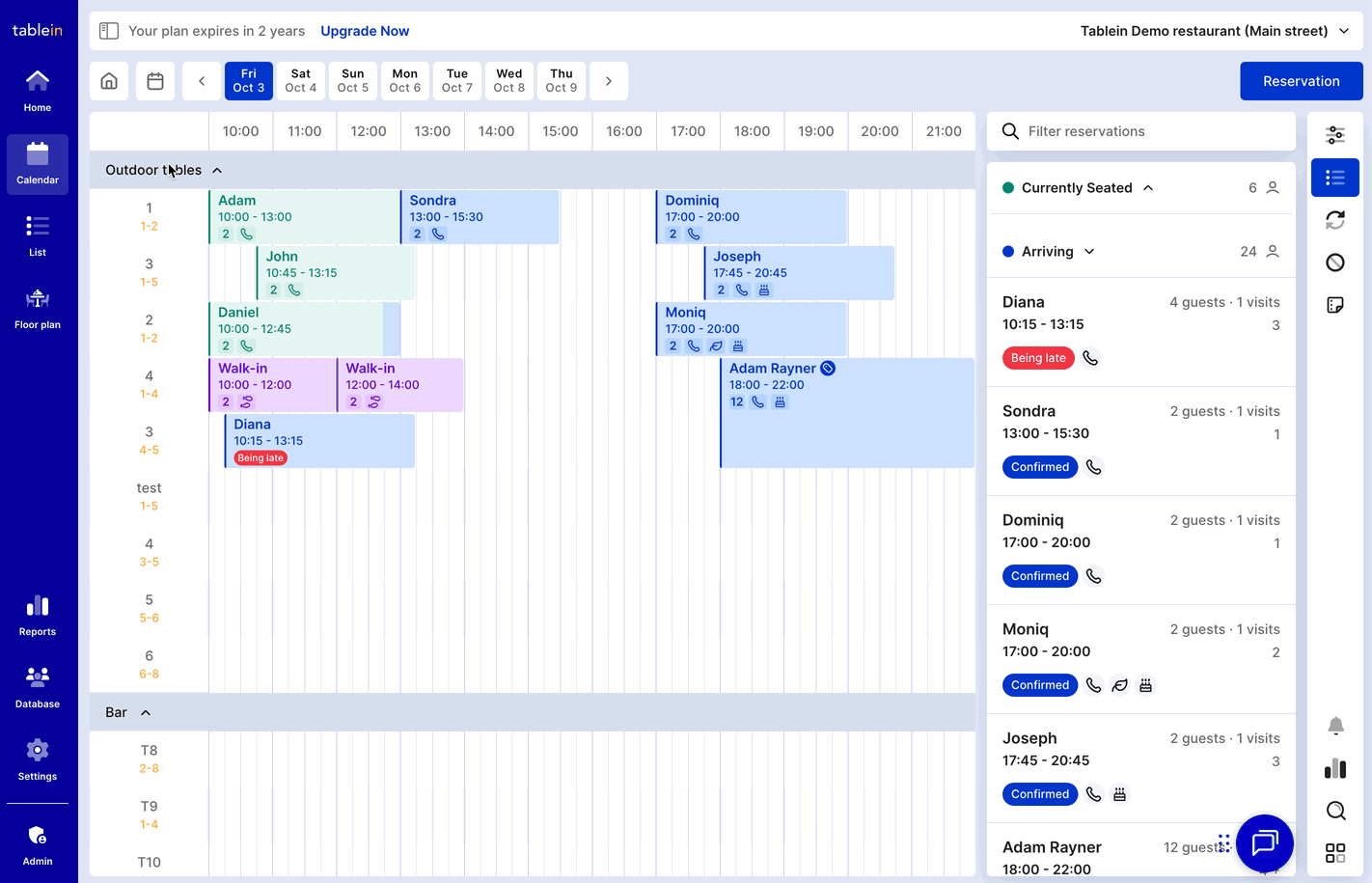The width and height of the screenshot is (1372, 883).
Task: Open the Reports section in sidebar
Action: [x=38, y=616]
